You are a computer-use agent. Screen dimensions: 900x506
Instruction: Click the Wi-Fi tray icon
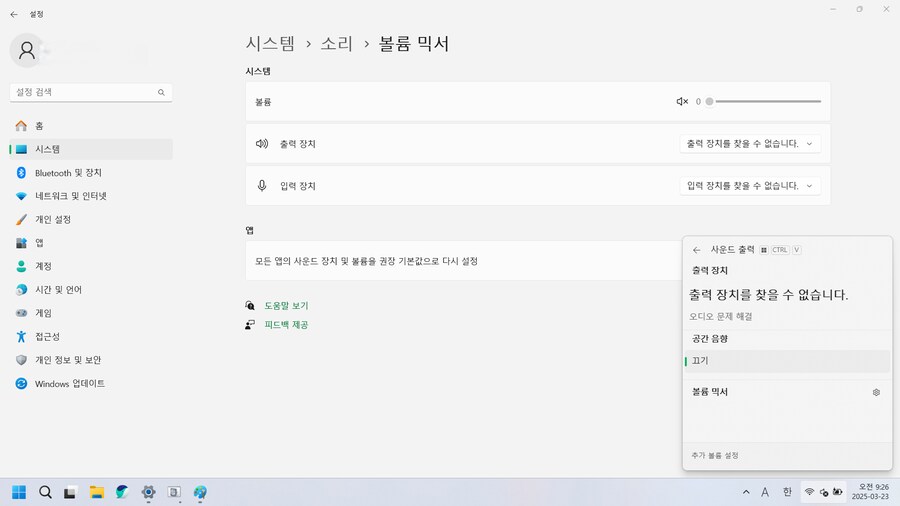click(809, 492)
